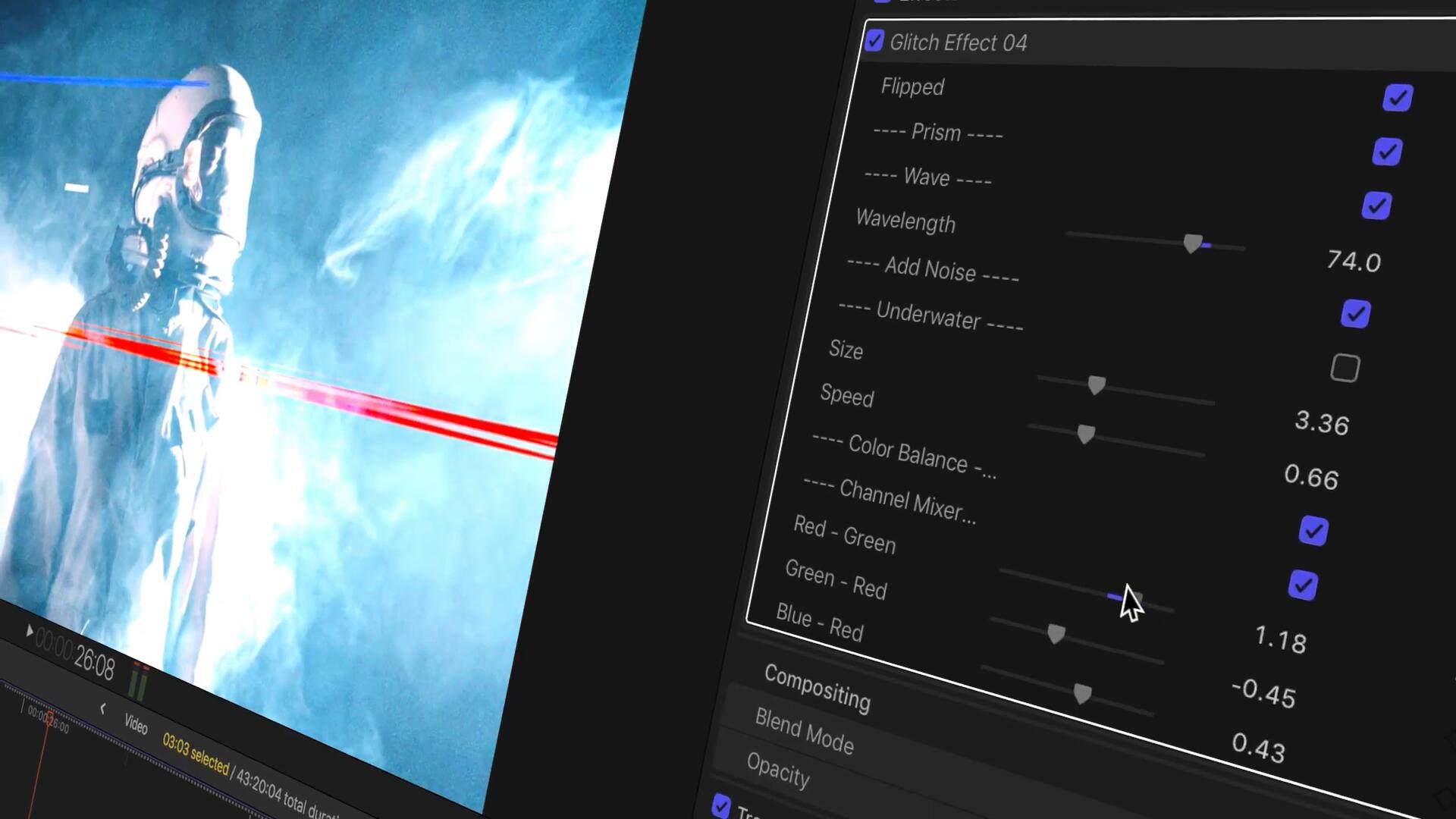Image resolution: width=1456 pixels, height=819 pixels.
Task: Turn off the Channel Mixer checkbox
Action: 1302,585
